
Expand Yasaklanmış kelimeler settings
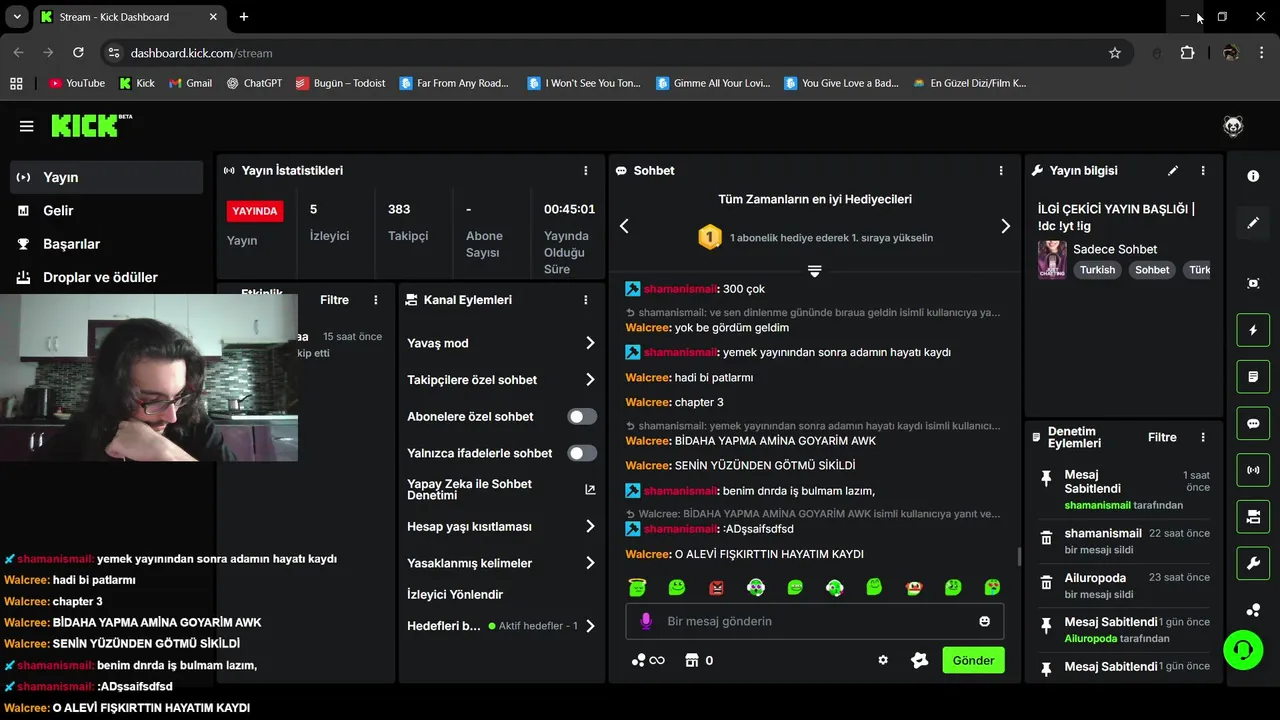click(590, 563)
